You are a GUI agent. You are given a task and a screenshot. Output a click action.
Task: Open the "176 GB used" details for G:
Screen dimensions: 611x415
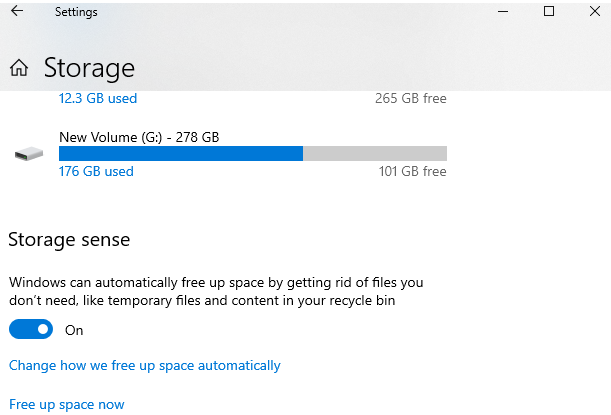(96, 171)
